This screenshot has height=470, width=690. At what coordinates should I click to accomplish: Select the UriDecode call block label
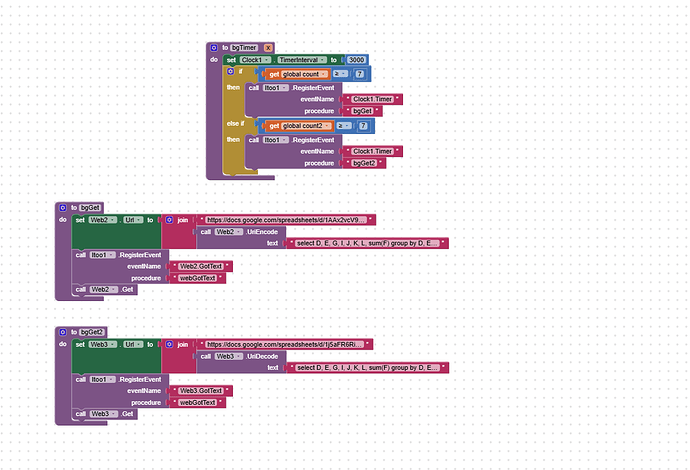pyautogui.click(x=262, y=356)
